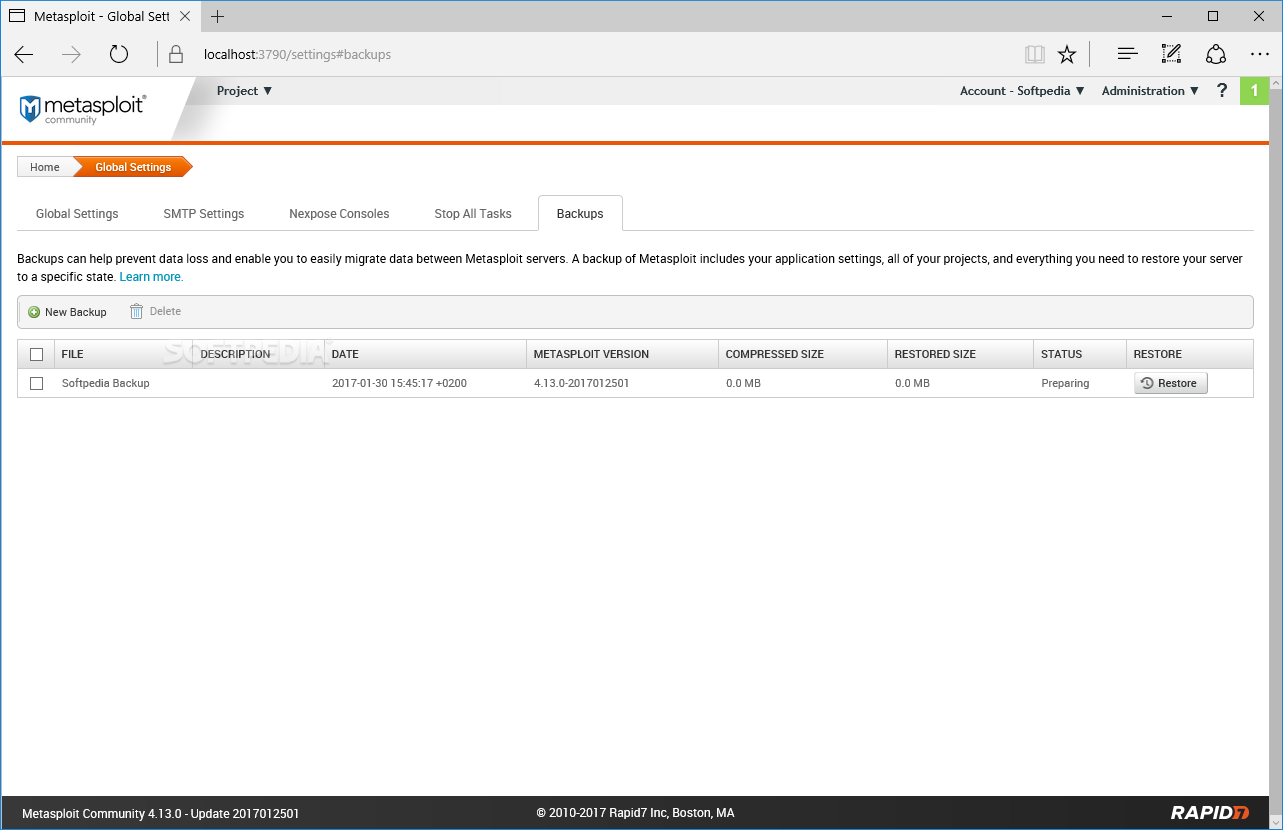Image resolution: width=1283 pixels, height=830 pixels.
Task: Click in the address bar URL
Action: click(297, 54)
